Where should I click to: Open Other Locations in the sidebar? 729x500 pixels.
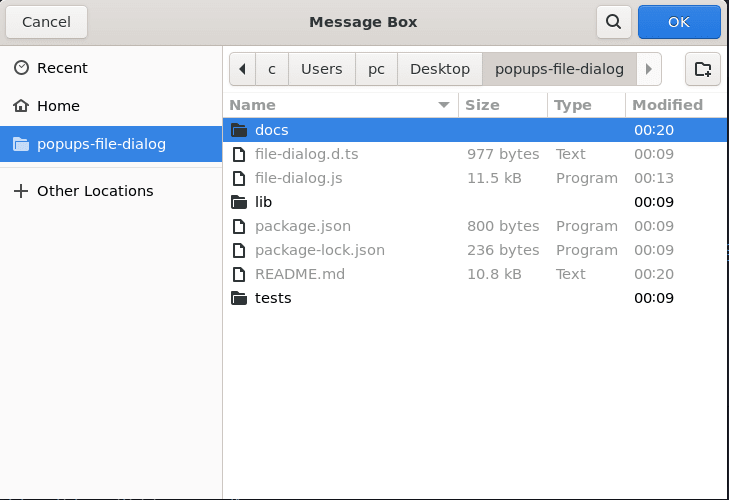click(x=111, y=191)
